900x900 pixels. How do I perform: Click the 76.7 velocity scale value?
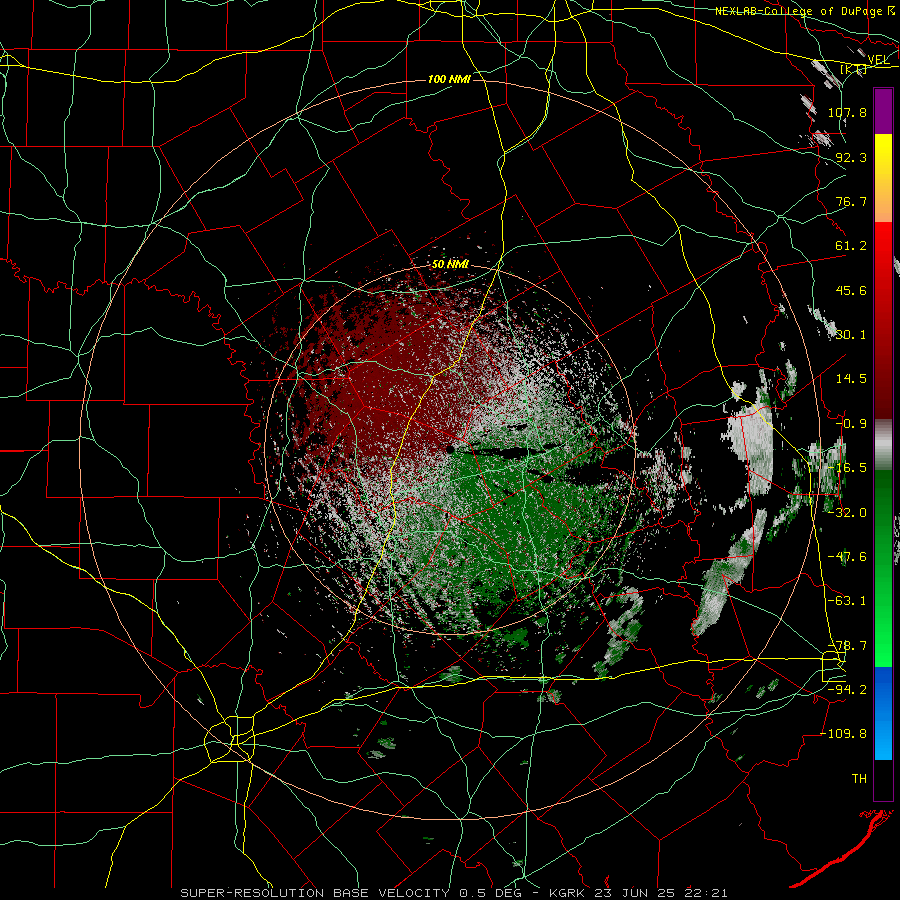tap(851, 201)
